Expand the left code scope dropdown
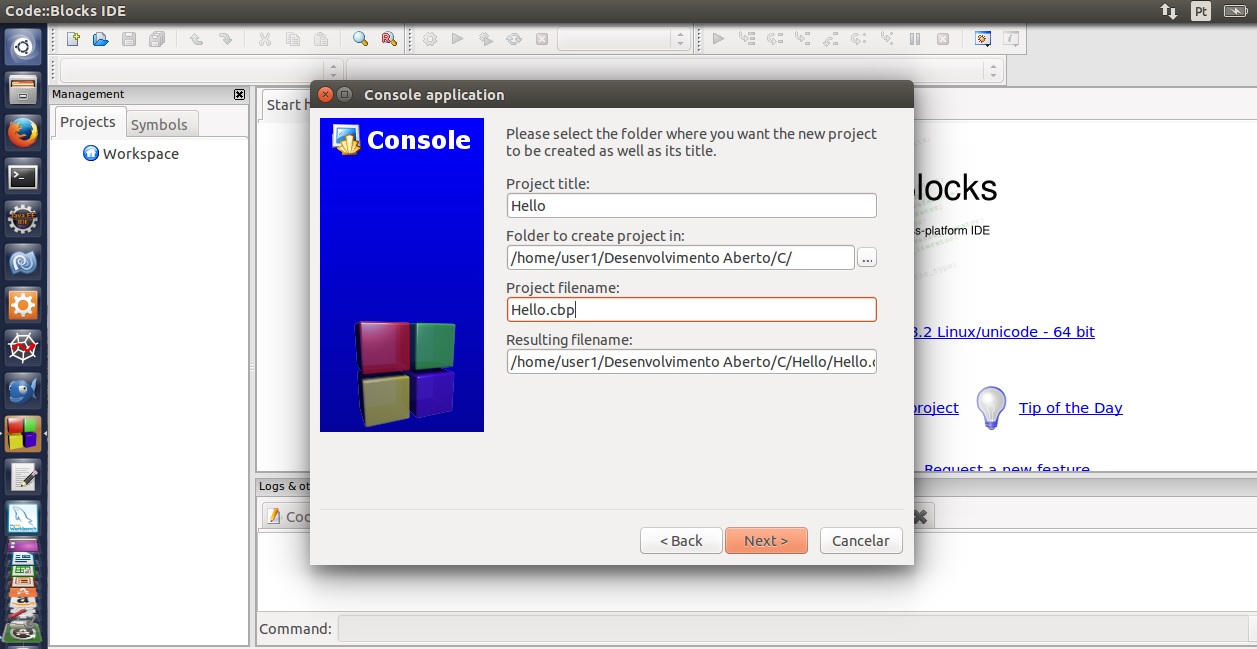Screen dimensions: 1257x649 [x=198, y=71]
